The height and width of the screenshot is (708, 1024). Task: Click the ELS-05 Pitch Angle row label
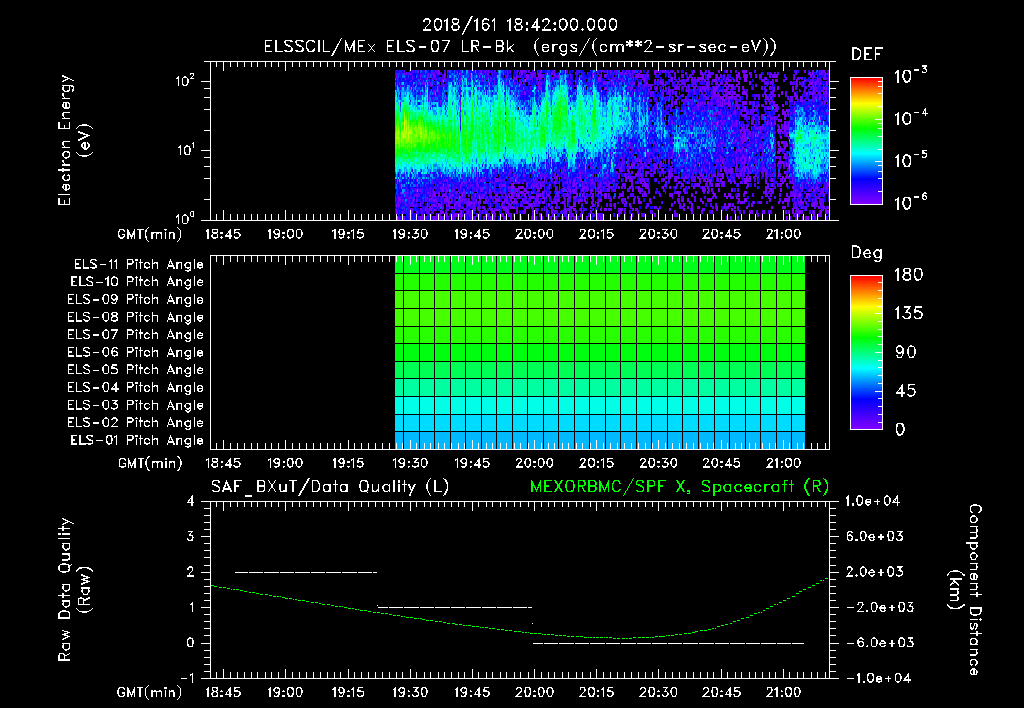click(135, 370)
